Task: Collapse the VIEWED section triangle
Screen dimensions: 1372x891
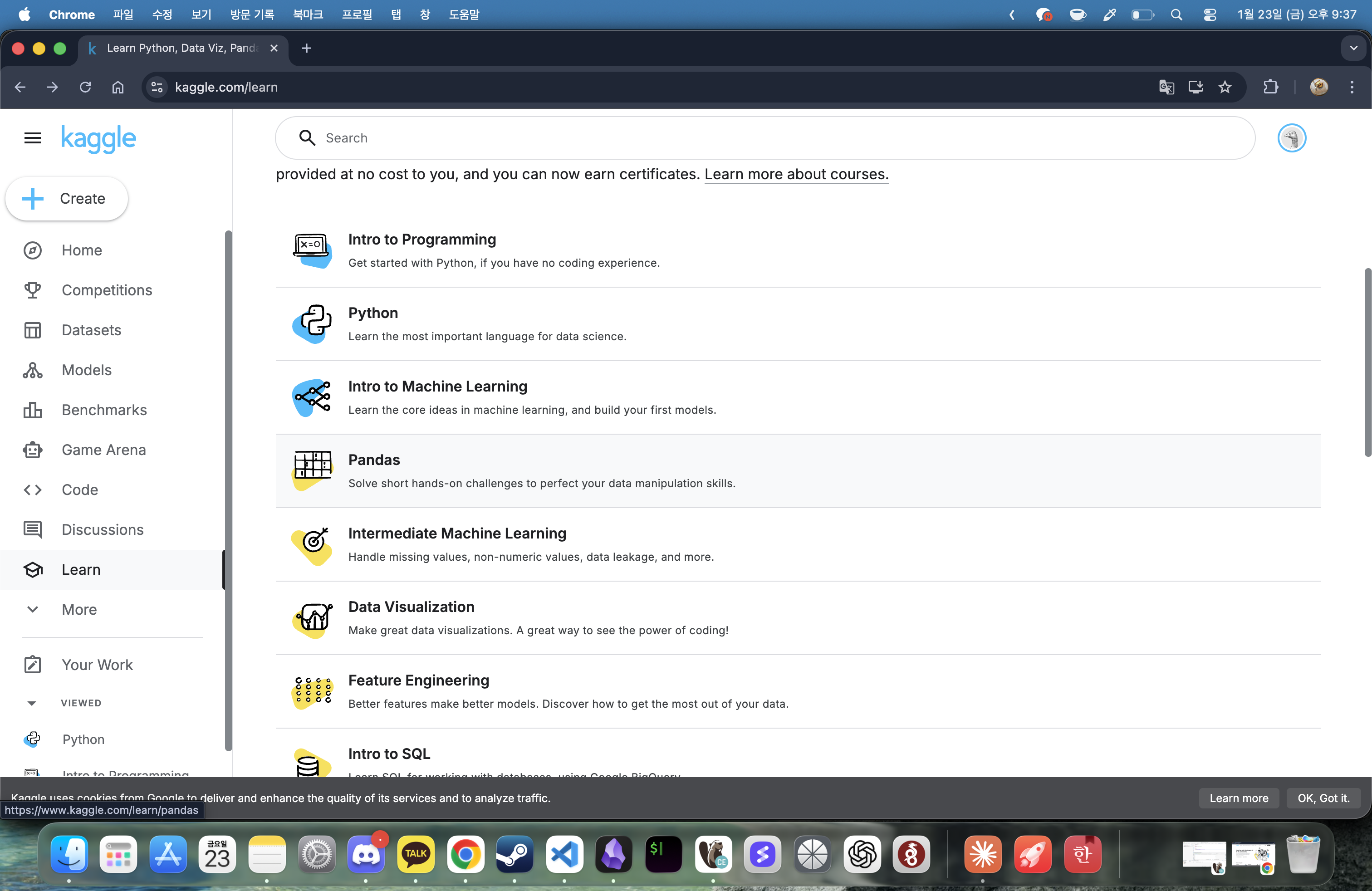Action: coord(32,703)
